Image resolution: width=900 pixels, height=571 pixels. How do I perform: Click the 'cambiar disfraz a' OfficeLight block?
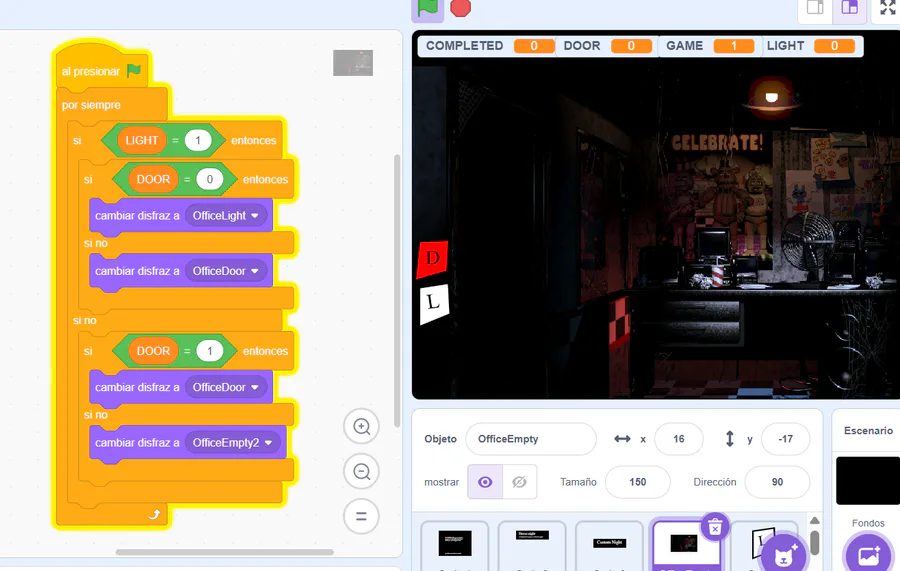[181, 216]
